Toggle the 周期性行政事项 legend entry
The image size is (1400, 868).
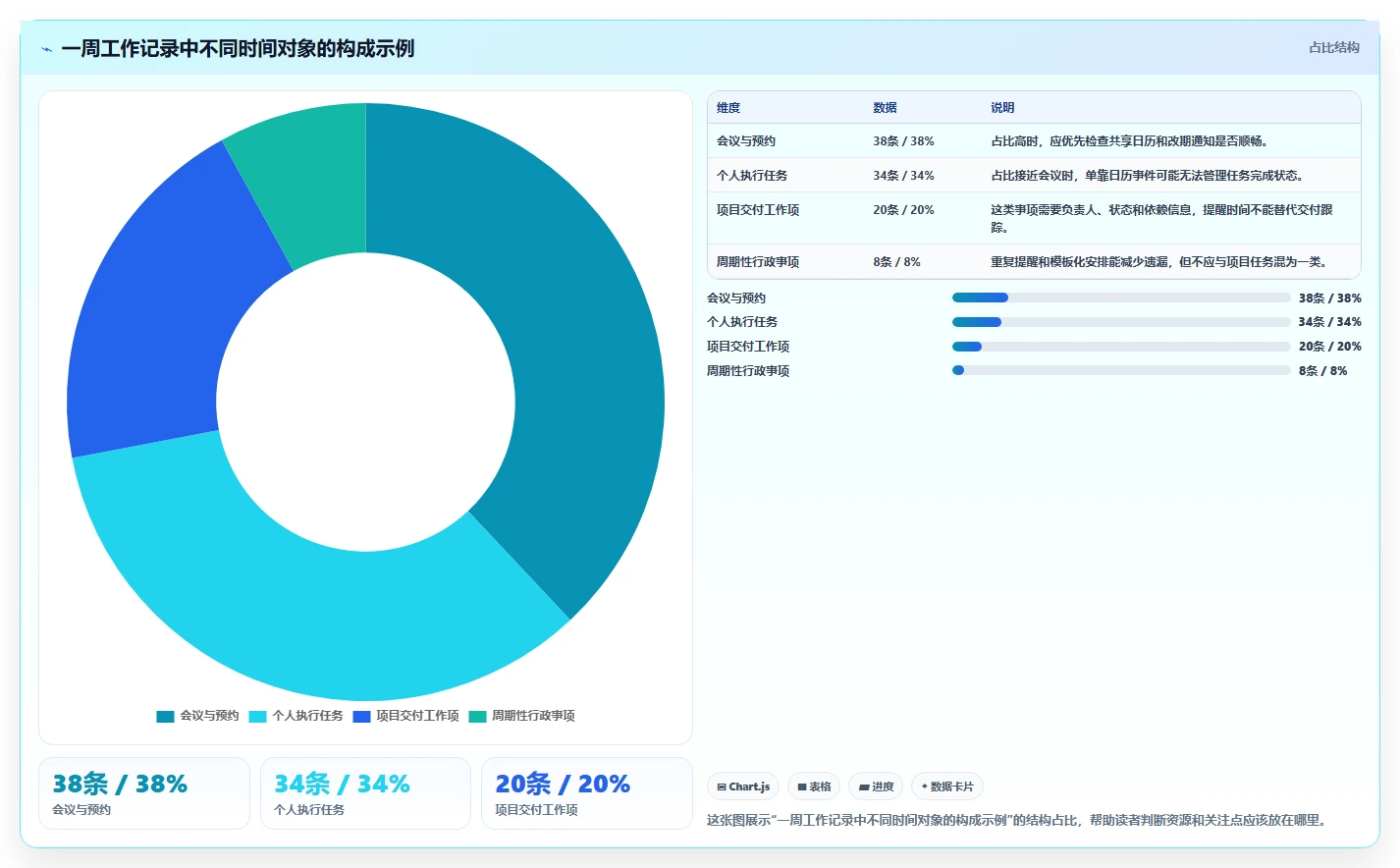pos(521,716)
